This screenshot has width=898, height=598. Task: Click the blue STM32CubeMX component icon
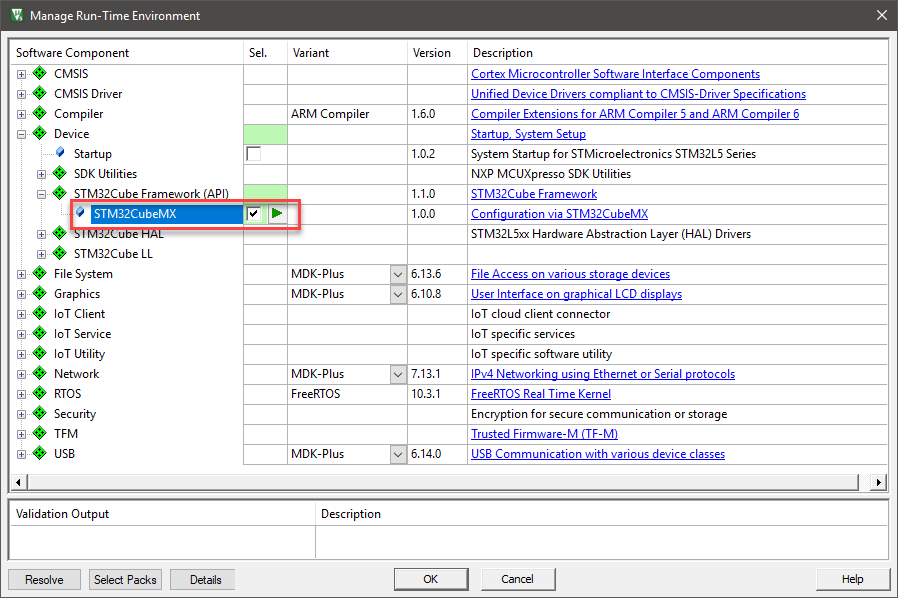click(80, 213)
